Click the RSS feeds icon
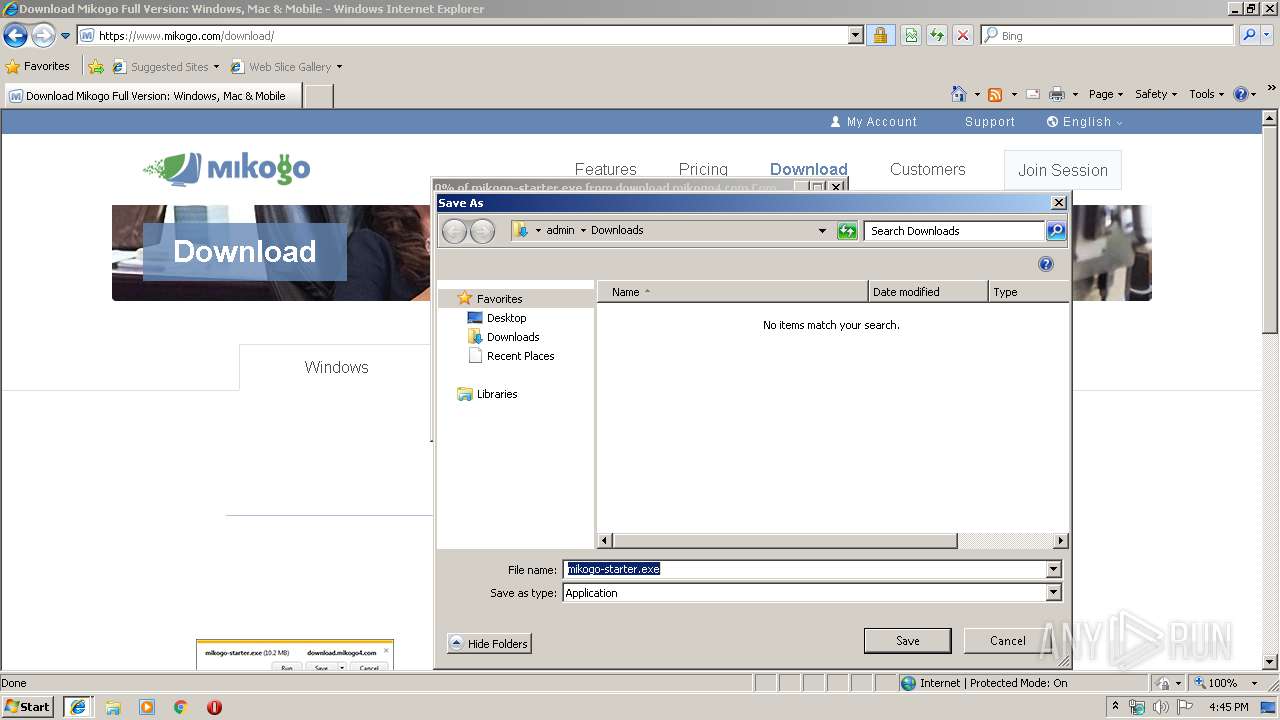 click(x=995, y=94)
